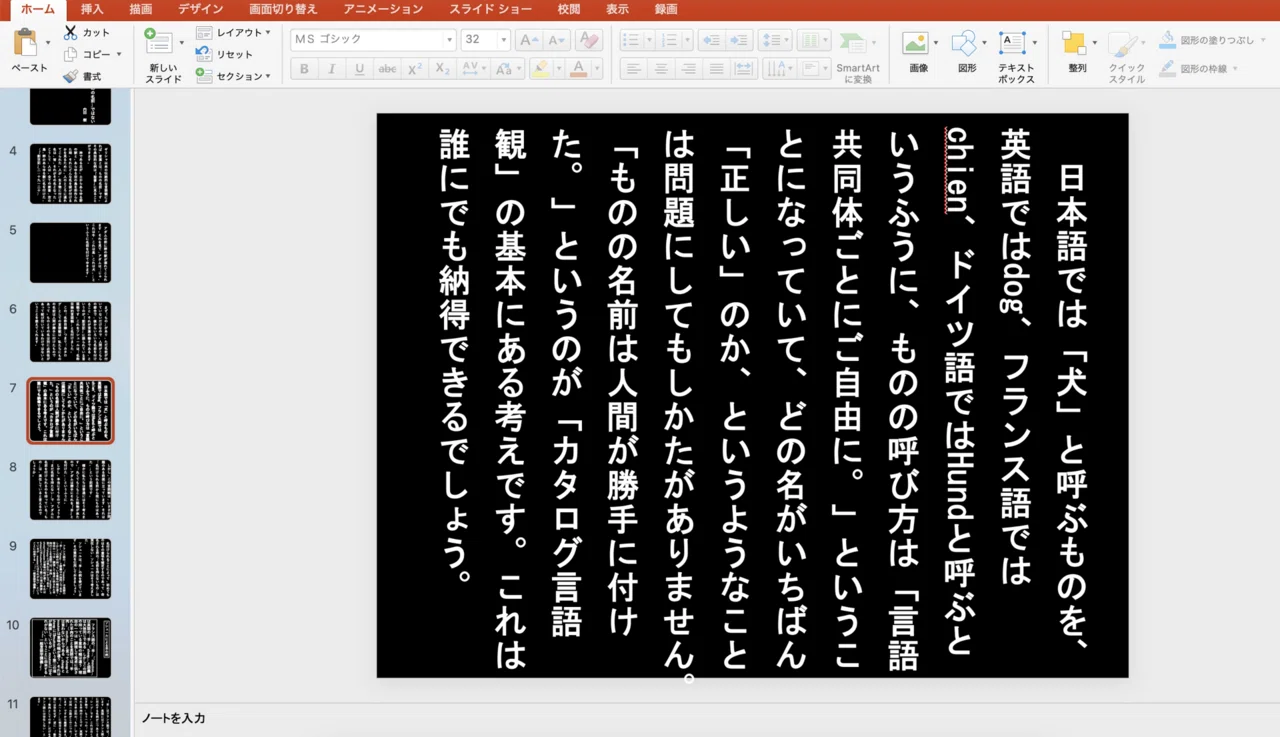This screenshot has height=737, width=1280.
Task: Select slide 8 thumbnail
Action: pos(70,489)
